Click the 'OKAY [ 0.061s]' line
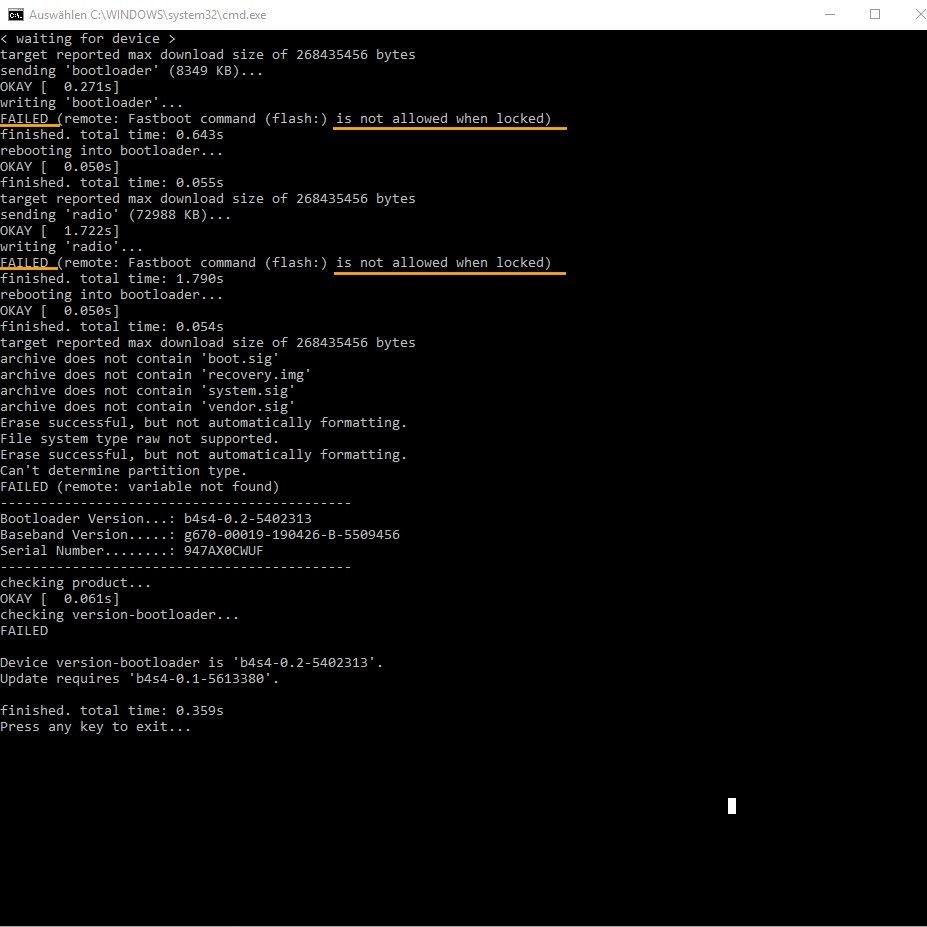This screenshot has height=927, width=927. point(60,598)
